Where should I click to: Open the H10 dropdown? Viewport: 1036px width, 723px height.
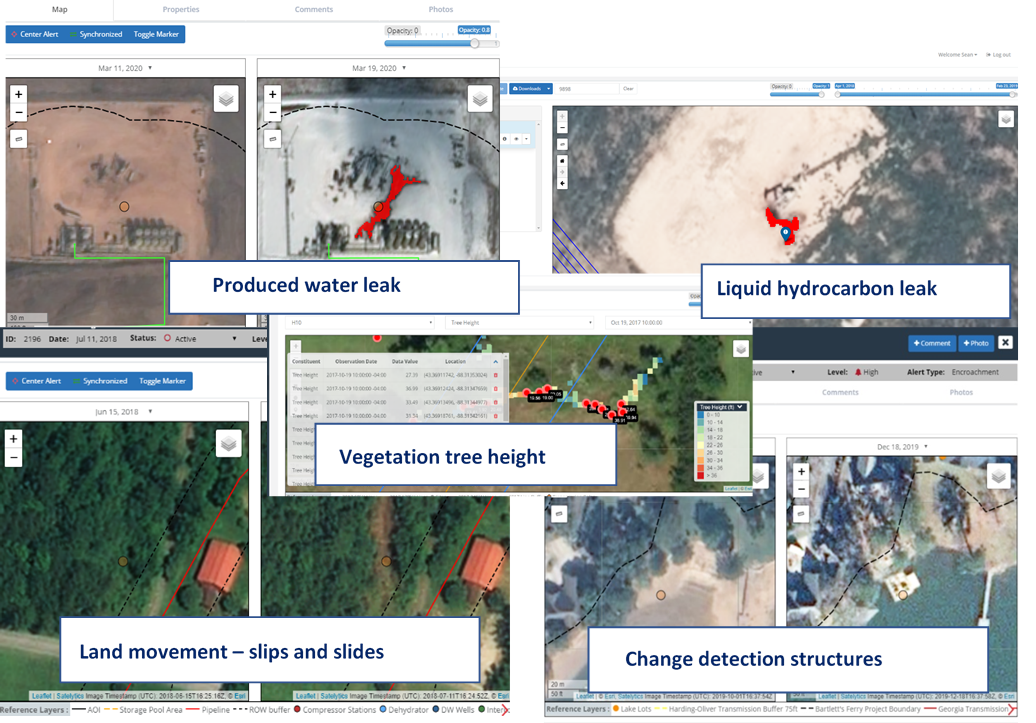pyautogui.click(x=361, y=323)
